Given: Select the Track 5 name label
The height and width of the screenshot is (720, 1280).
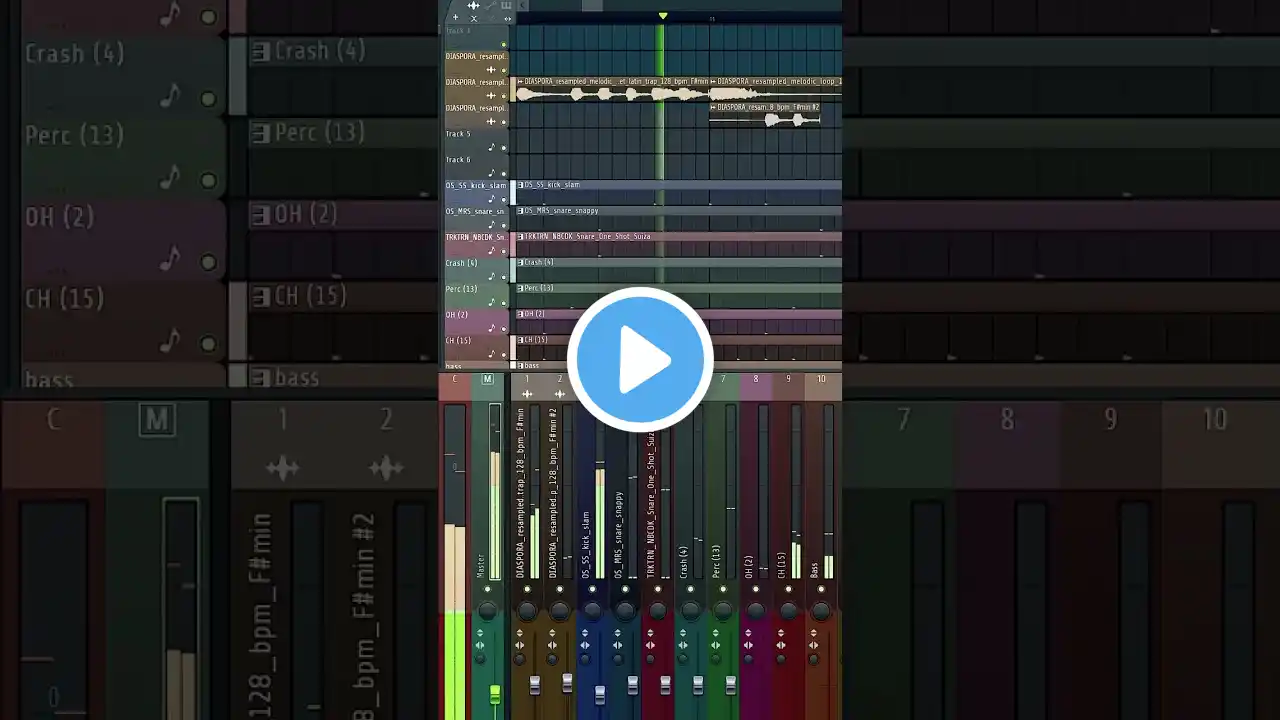Looking at the screenshot, I should (x=458, y=134).
